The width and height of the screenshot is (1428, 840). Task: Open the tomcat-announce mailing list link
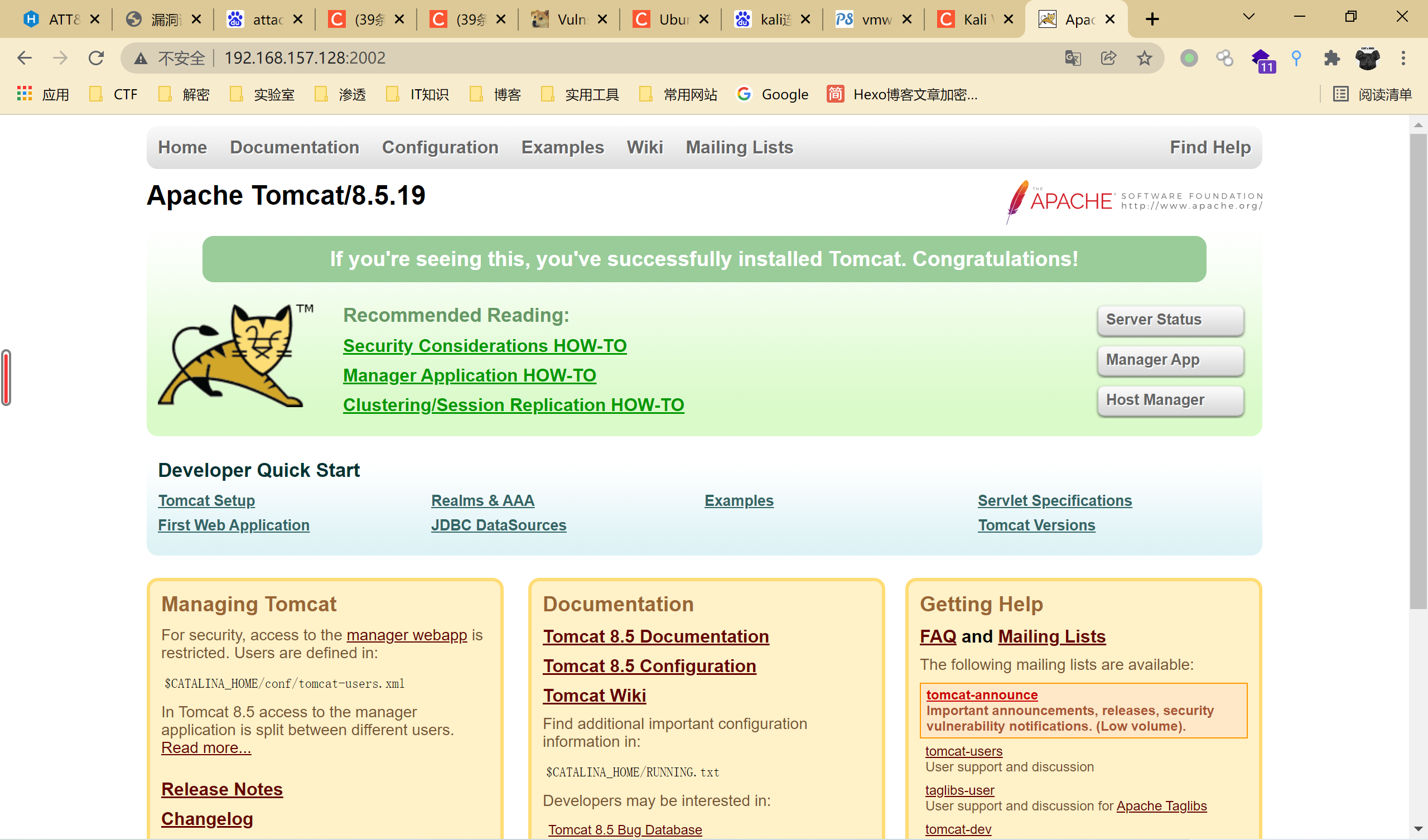[x=981, y=695]
